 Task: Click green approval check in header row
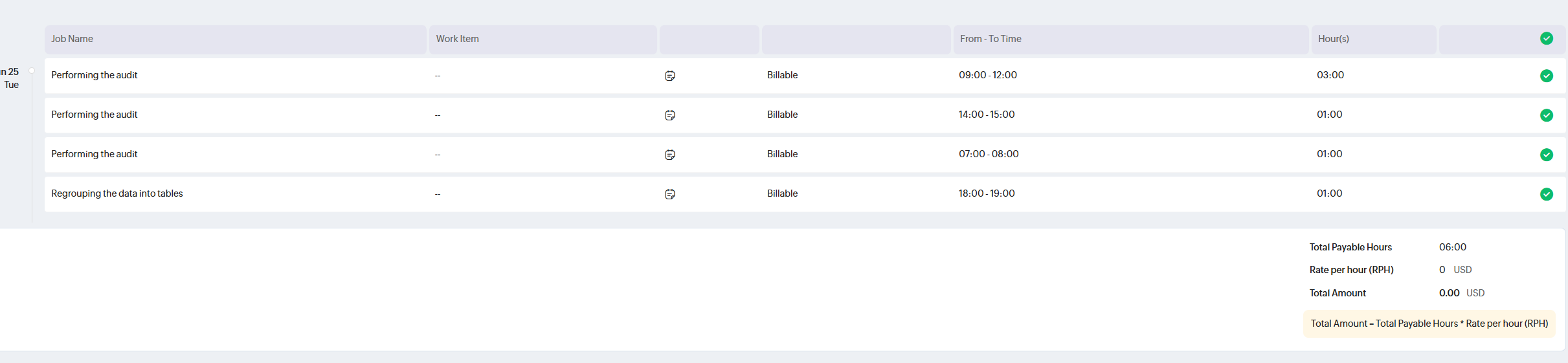point(1547,39)
